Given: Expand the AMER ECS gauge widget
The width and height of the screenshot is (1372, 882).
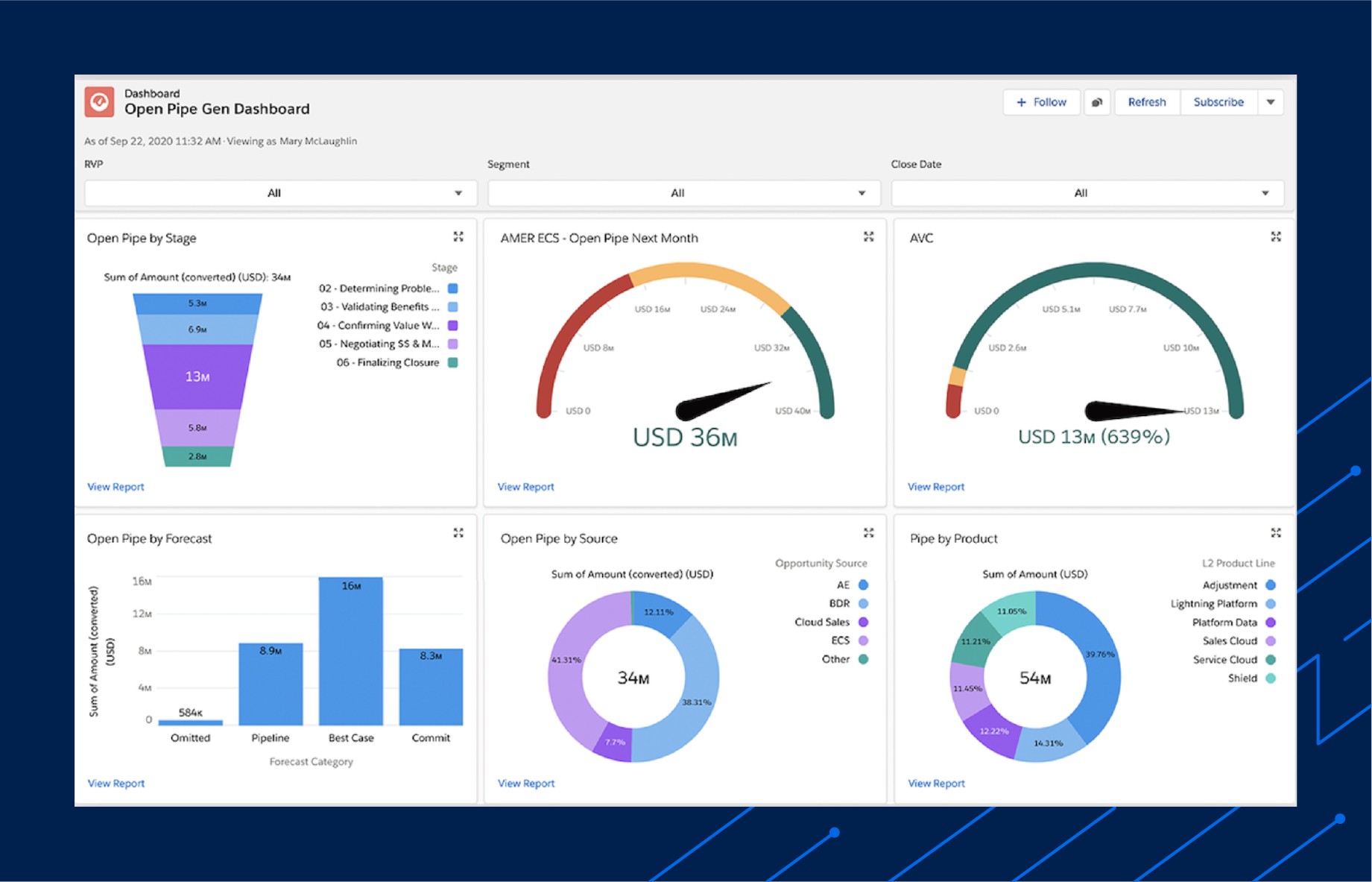Looking at the screenshot, I should 868,236.
